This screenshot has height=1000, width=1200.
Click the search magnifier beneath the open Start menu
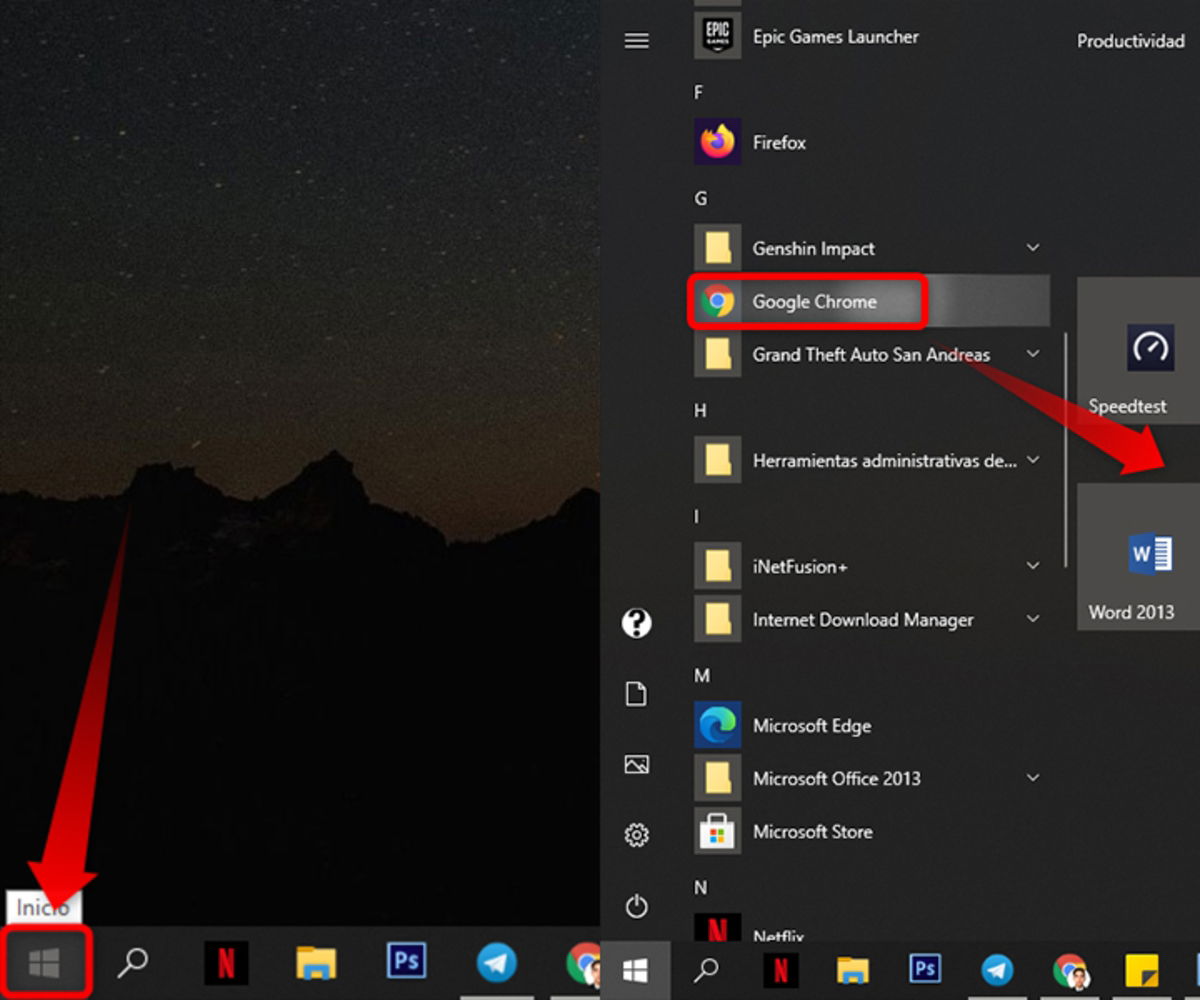707,969
